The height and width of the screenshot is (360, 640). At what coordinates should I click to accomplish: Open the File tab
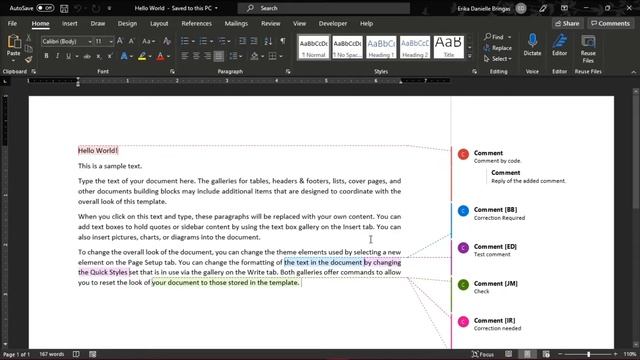point(12,23)
